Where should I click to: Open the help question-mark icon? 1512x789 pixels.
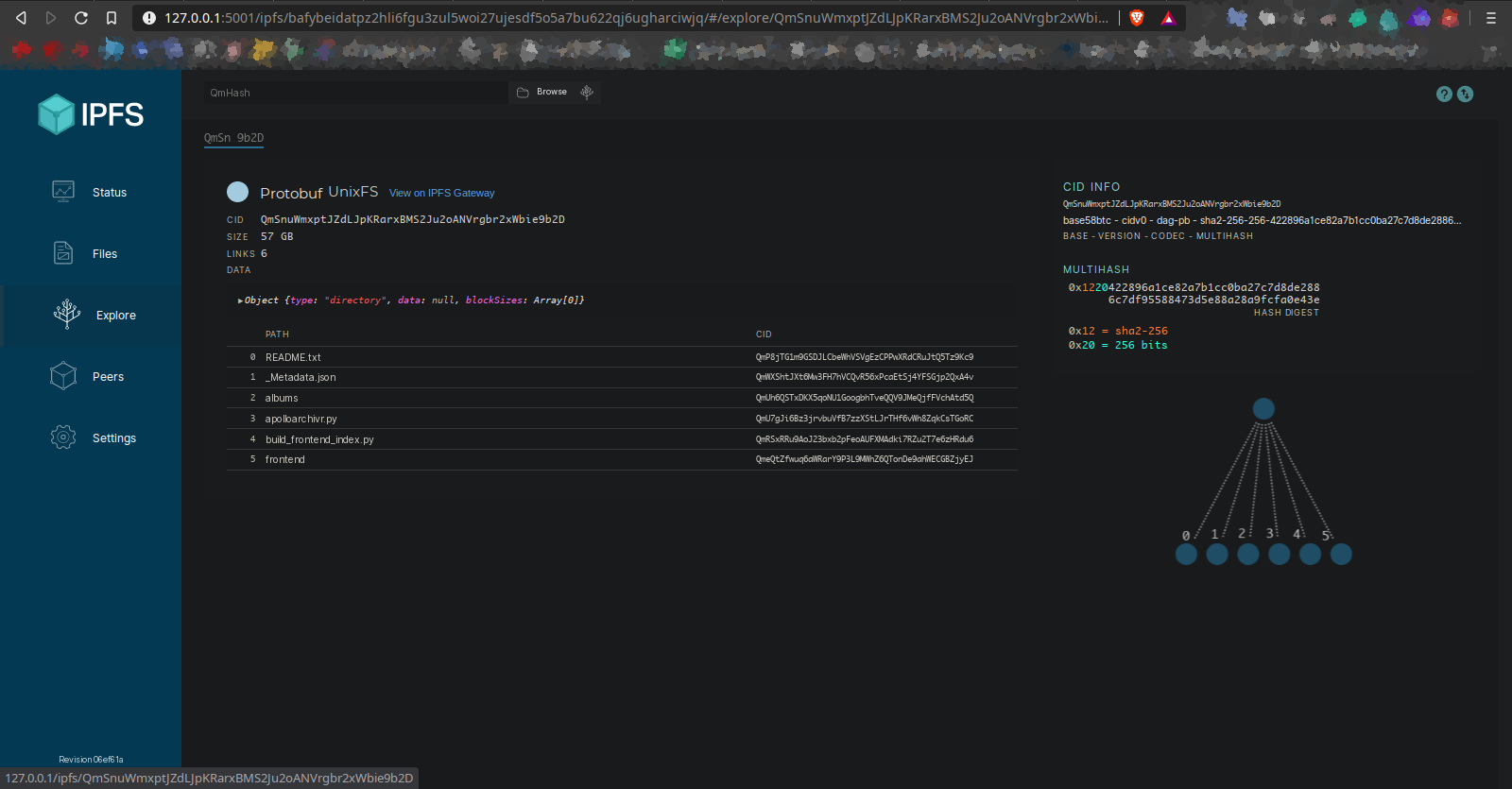pos(1444,94)
